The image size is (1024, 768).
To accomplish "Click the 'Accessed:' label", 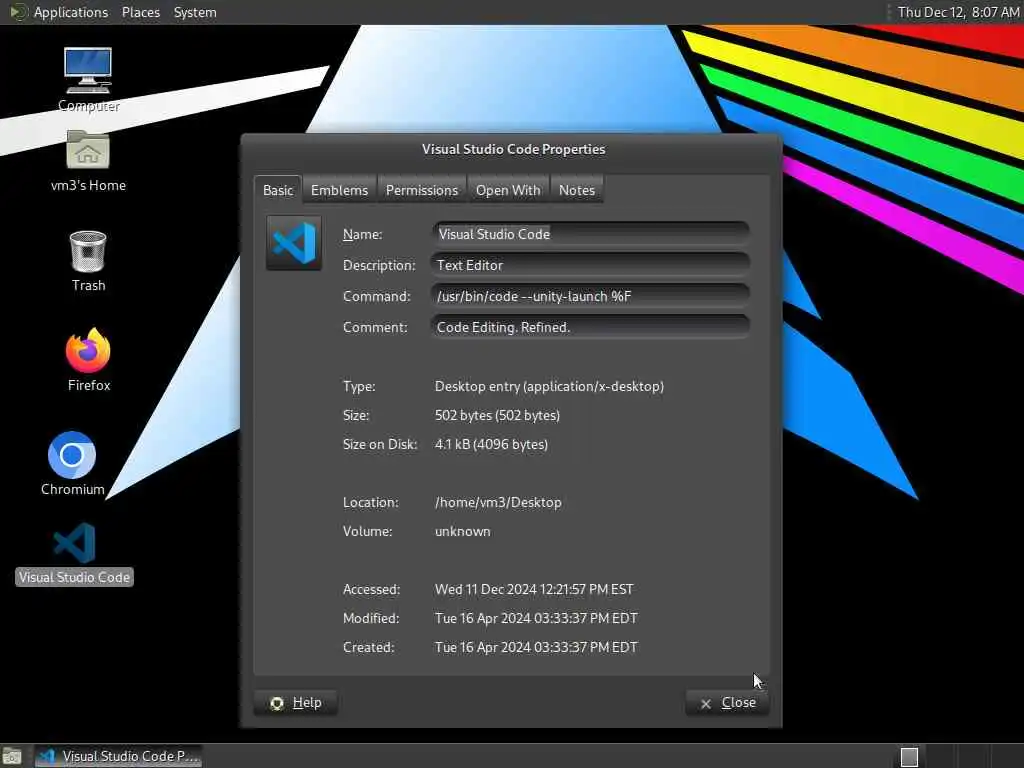I will coord(371,589).
